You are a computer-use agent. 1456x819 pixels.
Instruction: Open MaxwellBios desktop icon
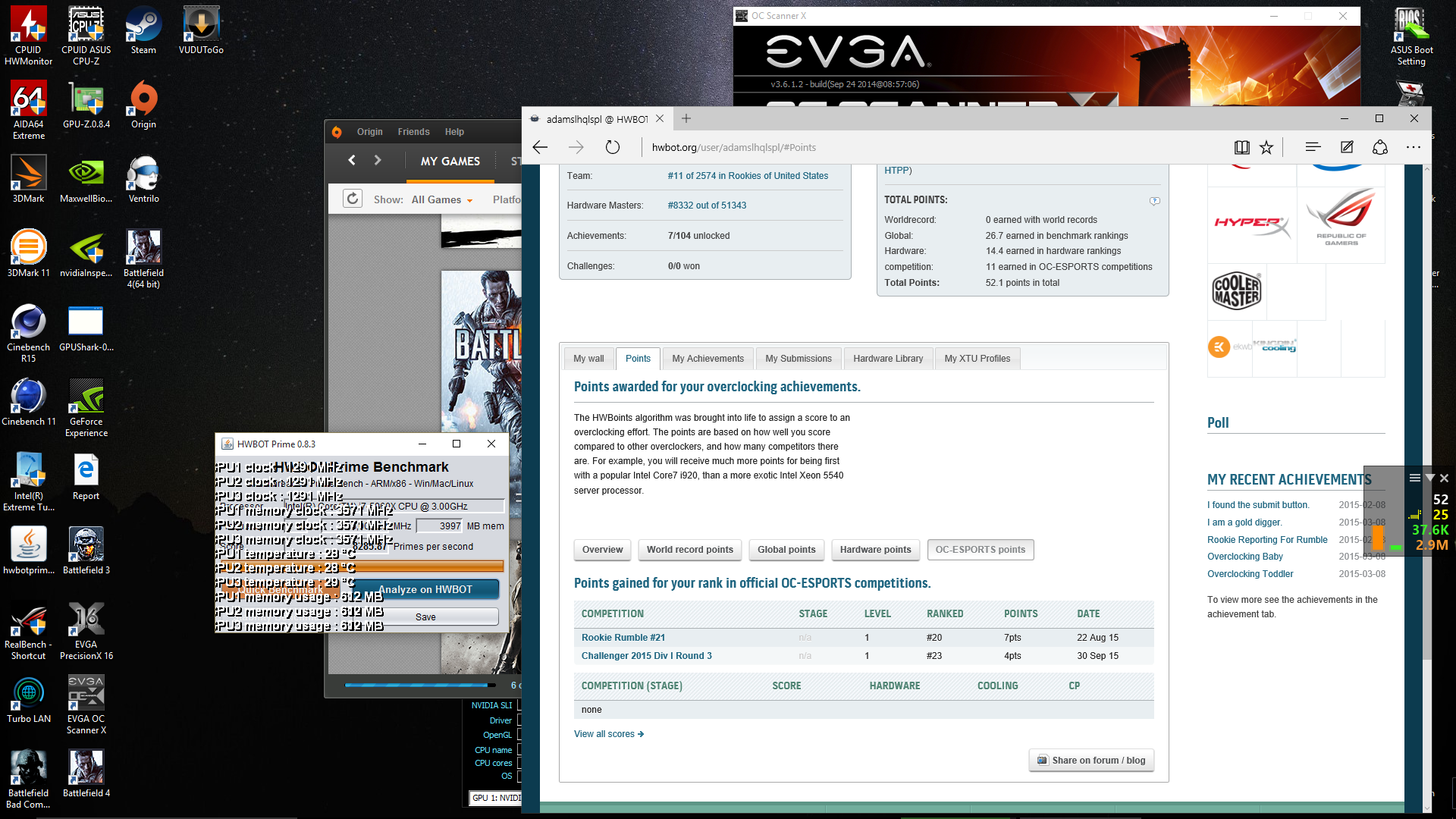click(x=86, y=179)
